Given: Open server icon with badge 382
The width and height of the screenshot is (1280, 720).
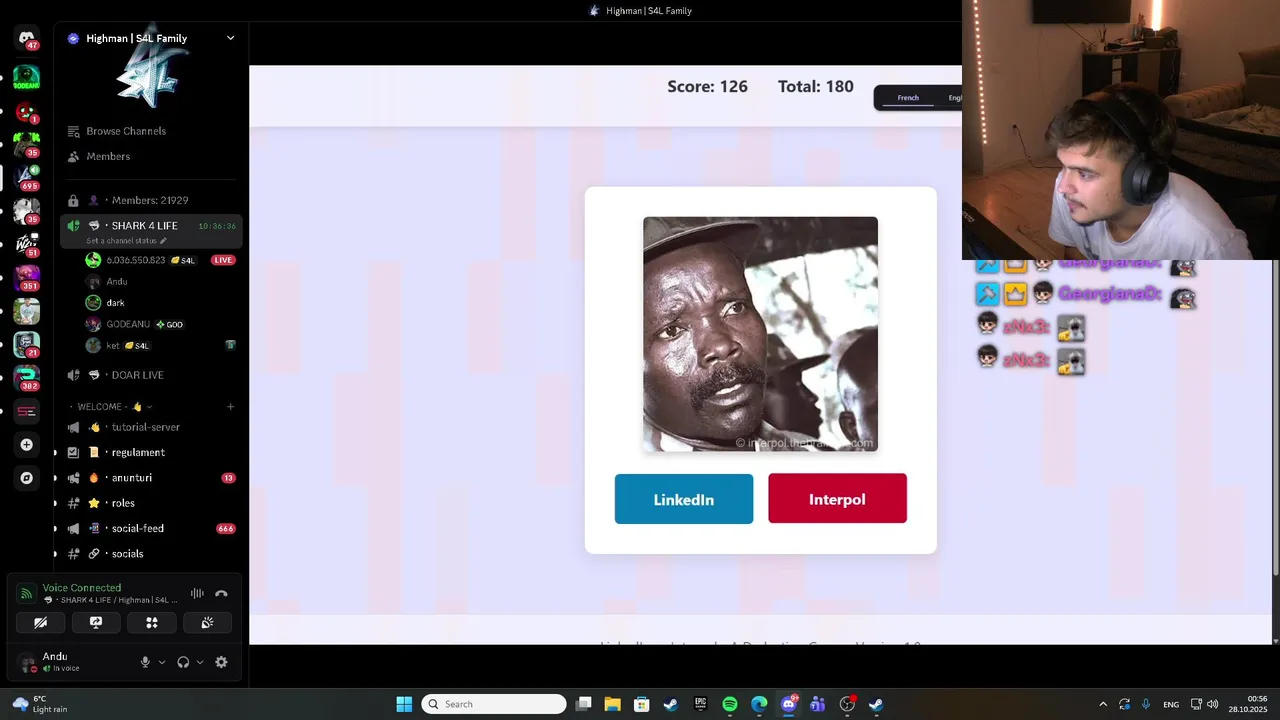Looking at the screenshot, I should 27,378.
